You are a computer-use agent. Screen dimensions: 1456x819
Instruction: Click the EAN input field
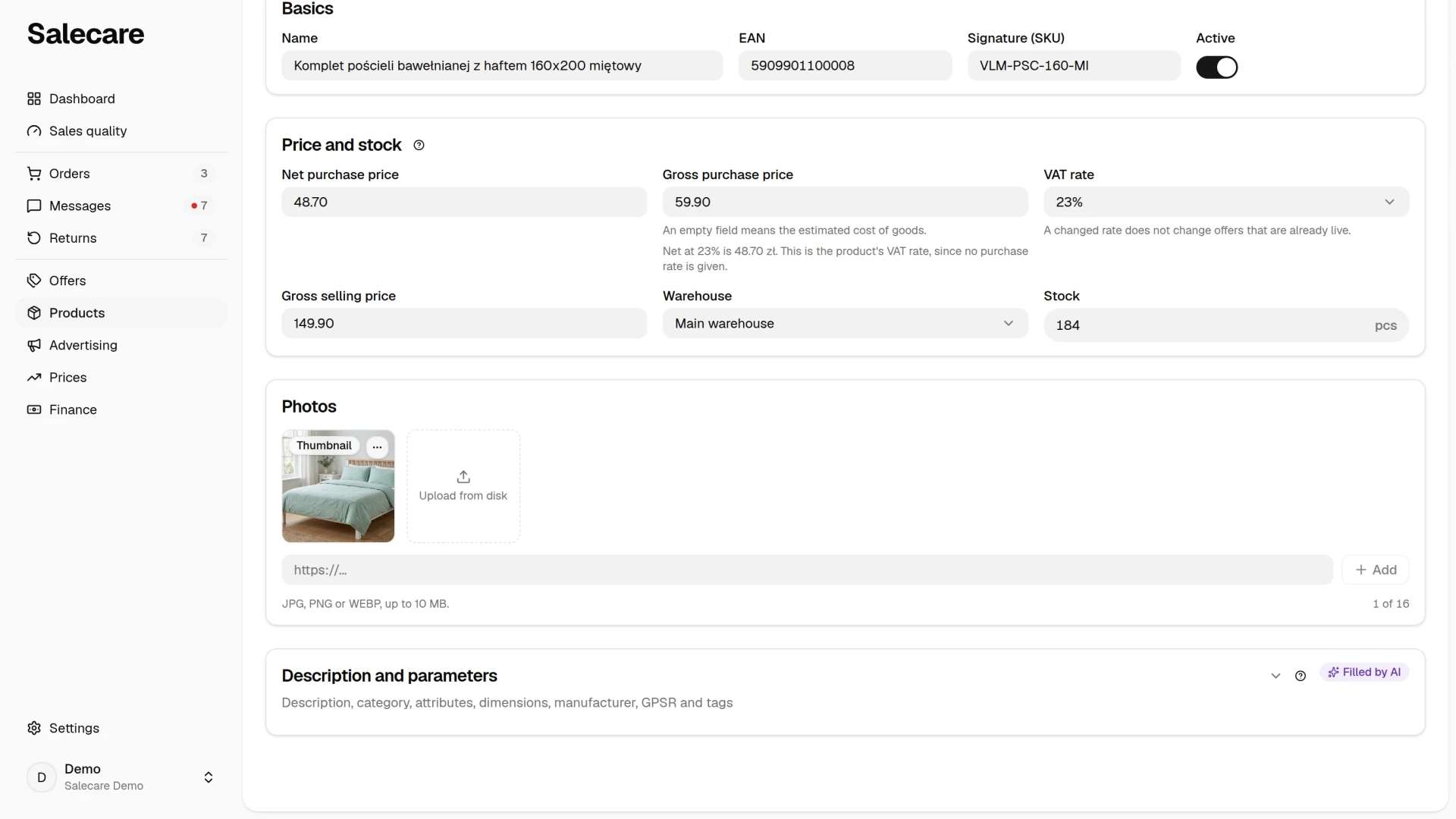click(845, 66)
